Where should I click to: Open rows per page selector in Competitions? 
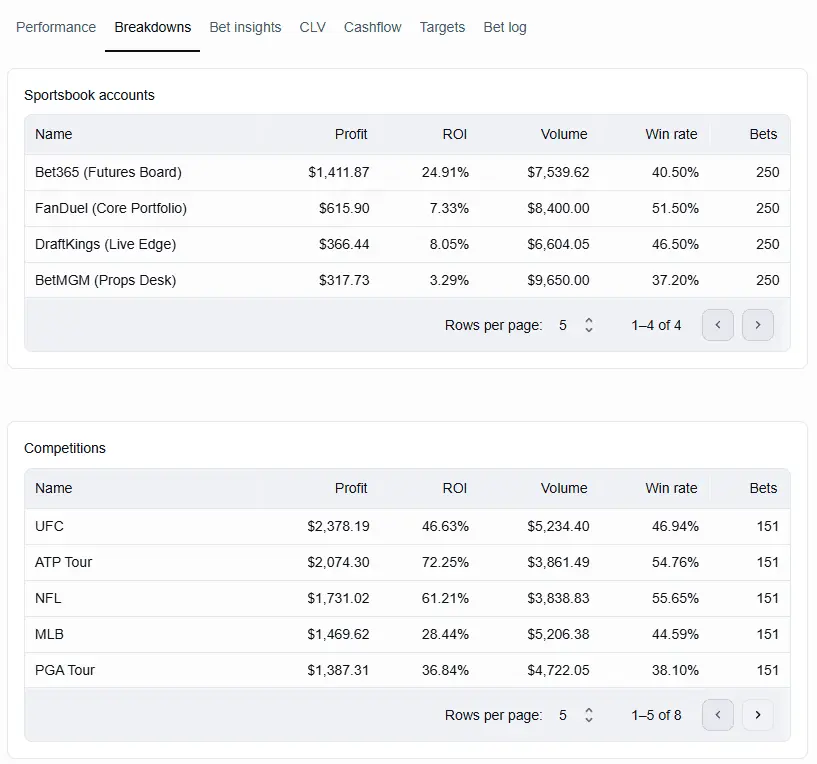click(576, 715)
